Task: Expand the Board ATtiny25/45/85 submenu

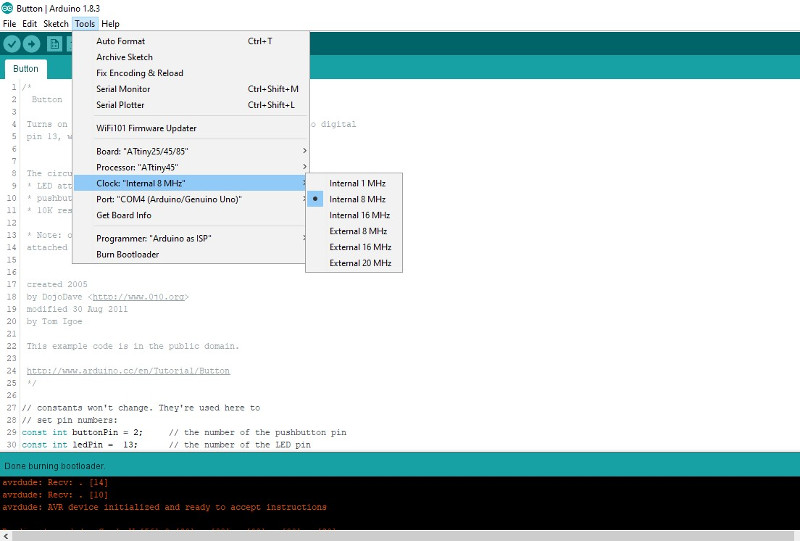Action: click(191, 151)
